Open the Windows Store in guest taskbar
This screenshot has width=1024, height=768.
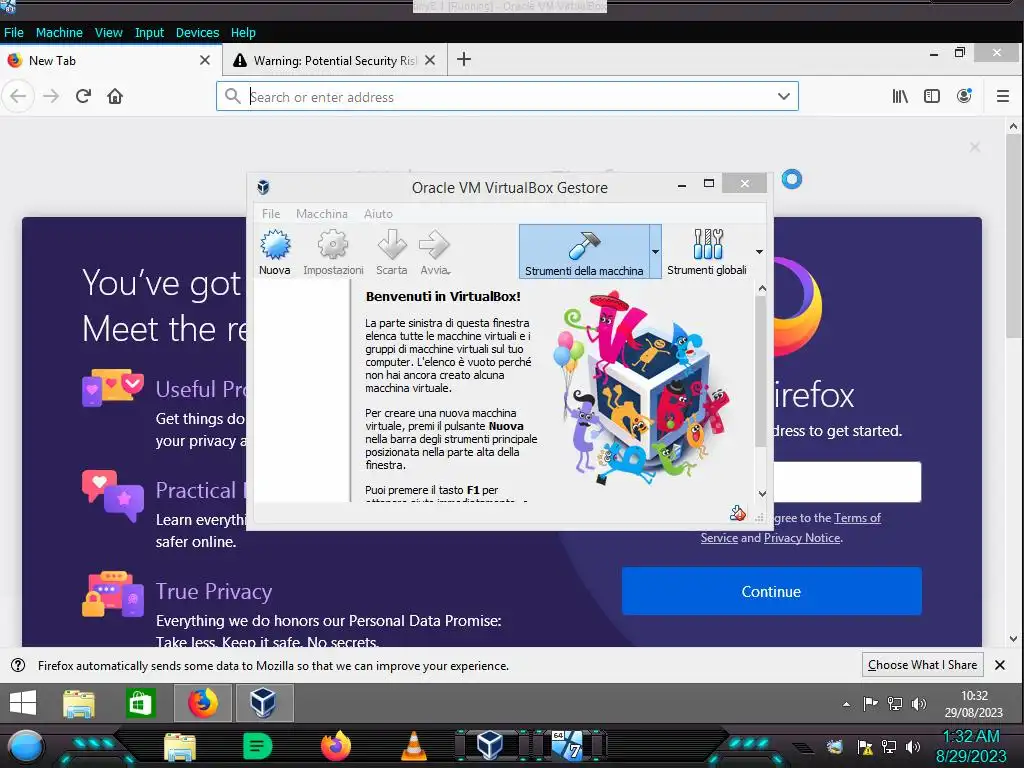pyautogui.click(x=141, y=703)
